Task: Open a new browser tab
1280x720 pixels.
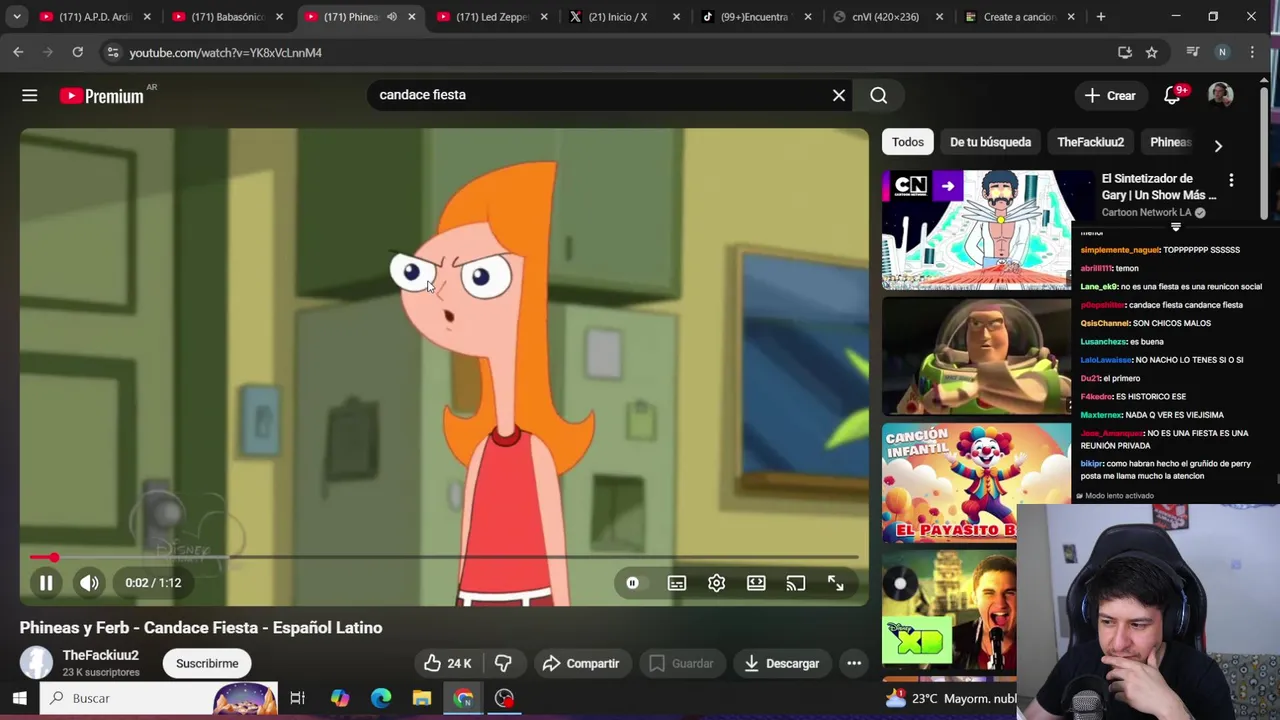Action: 1101,17
